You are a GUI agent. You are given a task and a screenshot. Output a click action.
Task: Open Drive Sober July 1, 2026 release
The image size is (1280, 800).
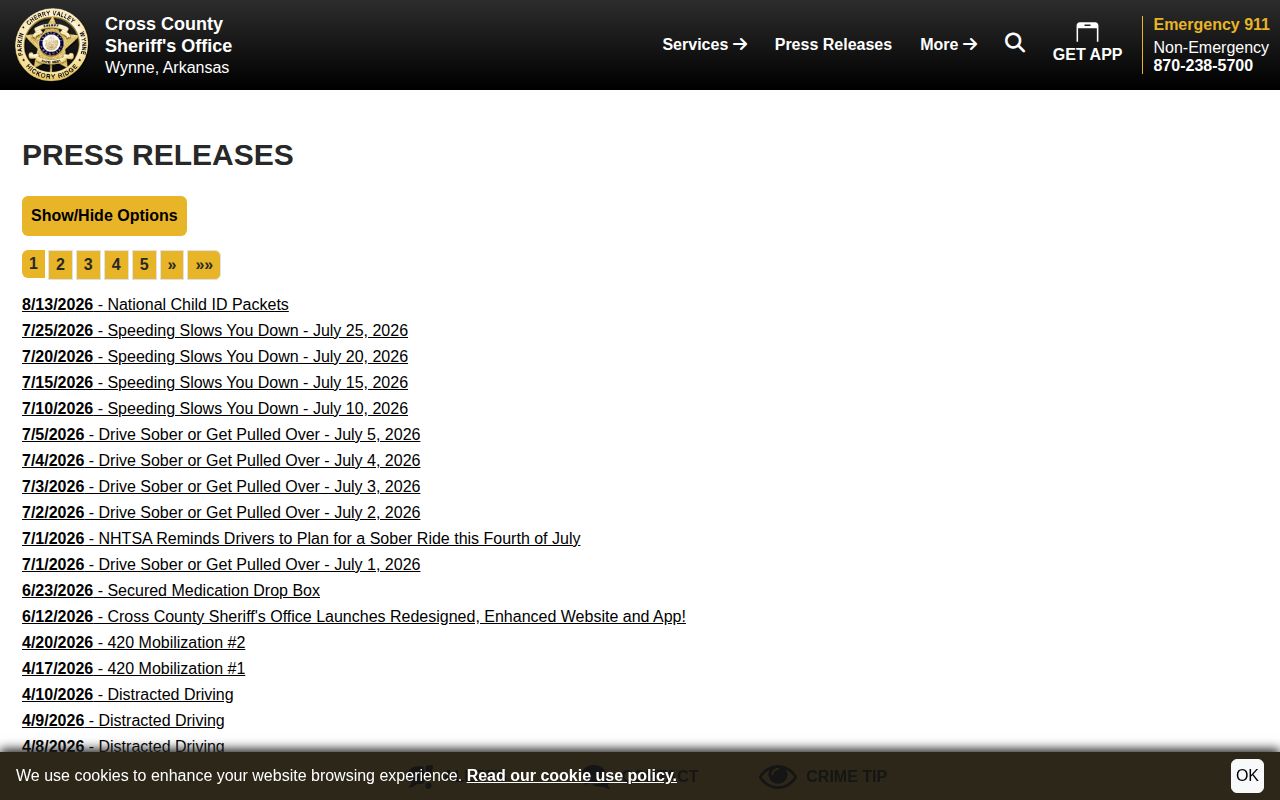[221, 564]
